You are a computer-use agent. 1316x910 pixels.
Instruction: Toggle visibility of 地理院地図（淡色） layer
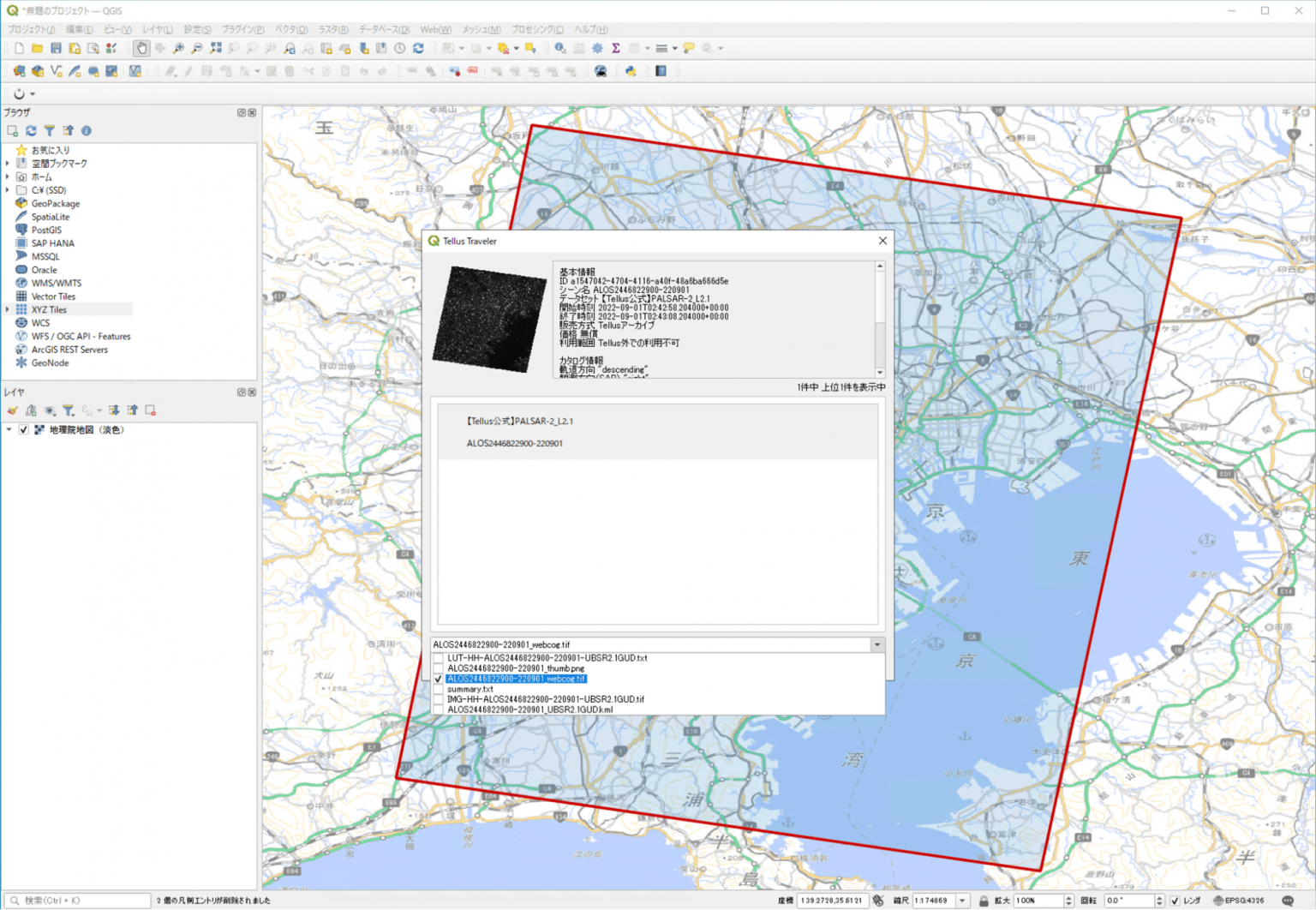[24, 430]
